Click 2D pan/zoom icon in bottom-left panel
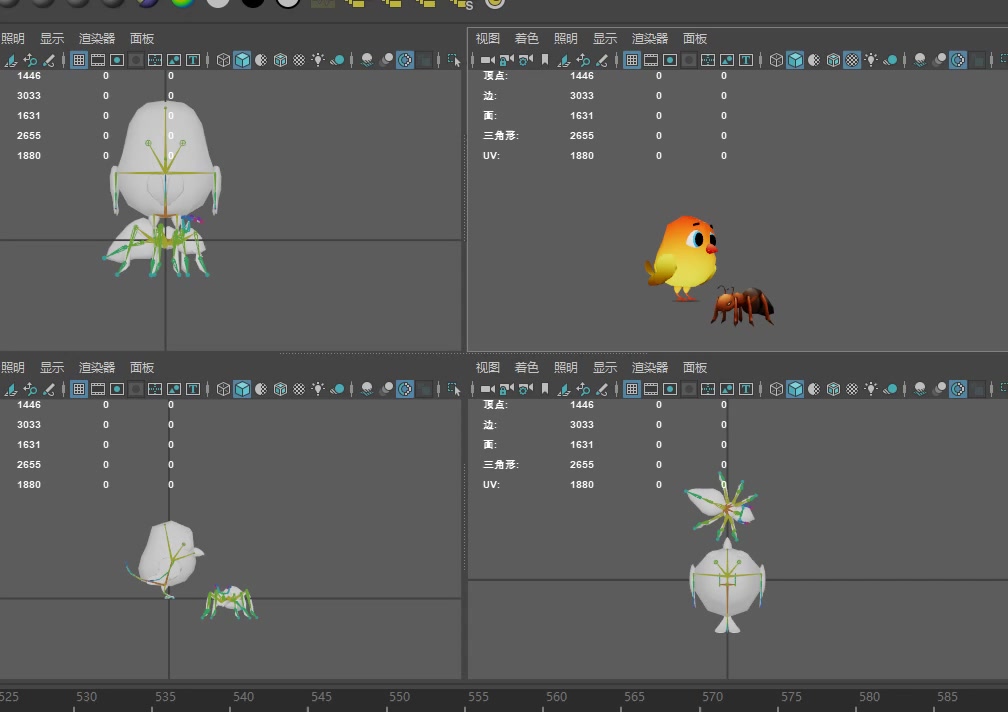1008x712 pixels. [x=29, y=389]
